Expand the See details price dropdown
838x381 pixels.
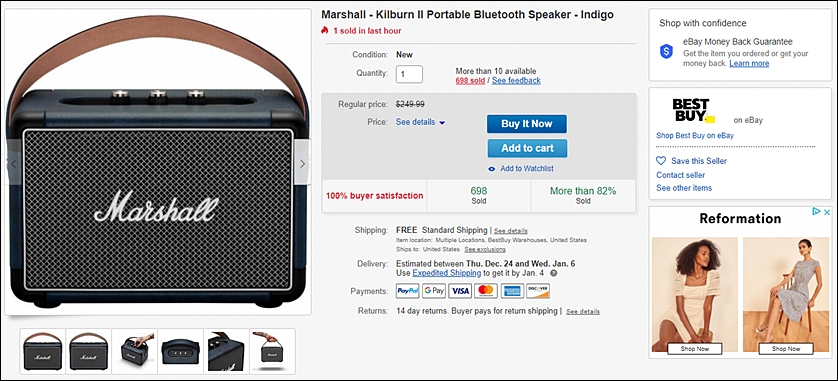click(x=421, y=122)
